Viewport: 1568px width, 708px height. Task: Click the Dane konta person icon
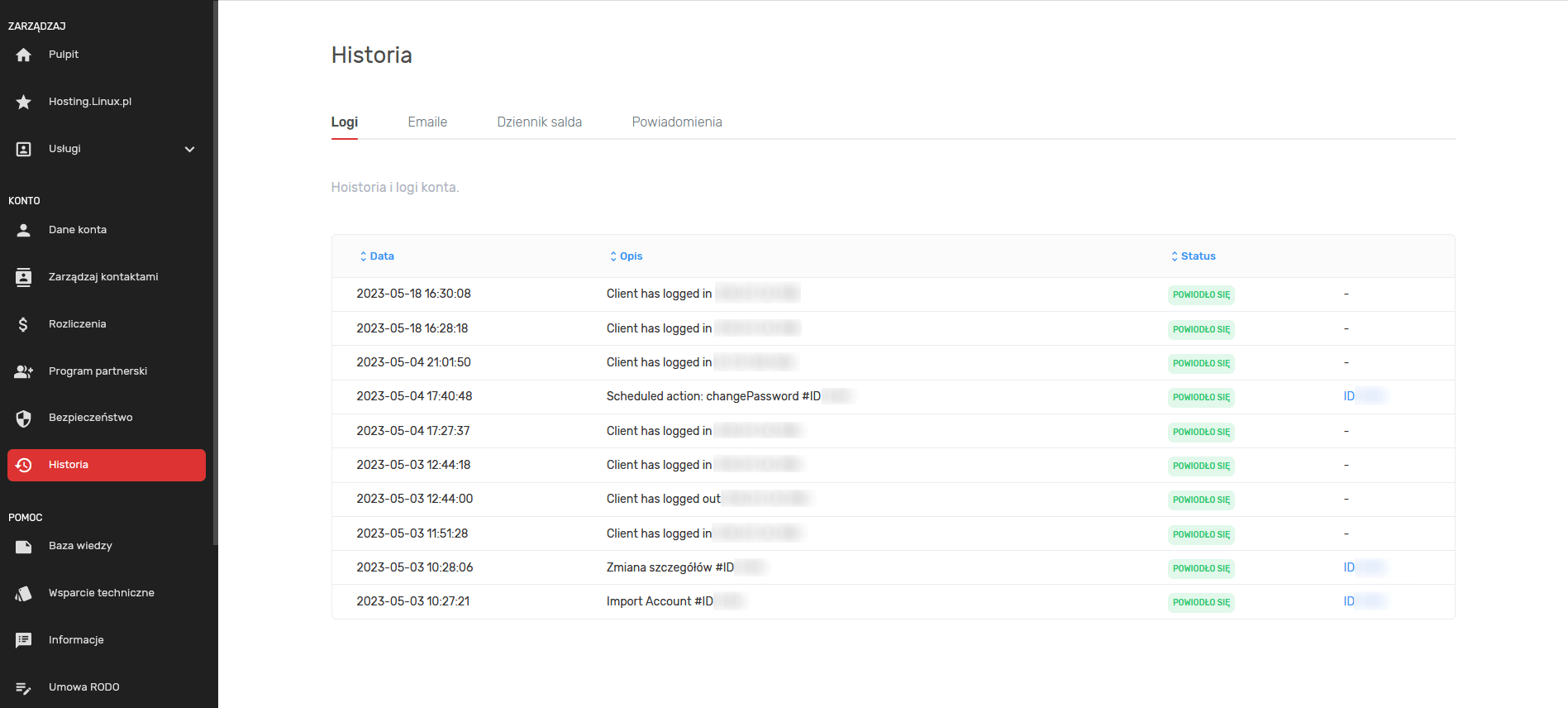[23, 230]
